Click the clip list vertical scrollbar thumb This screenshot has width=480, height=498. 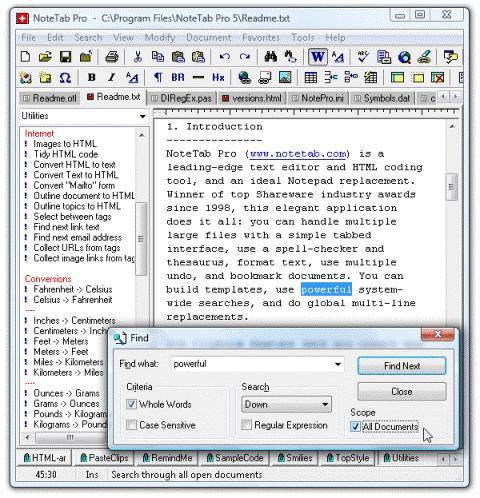(x=141, y=239)
